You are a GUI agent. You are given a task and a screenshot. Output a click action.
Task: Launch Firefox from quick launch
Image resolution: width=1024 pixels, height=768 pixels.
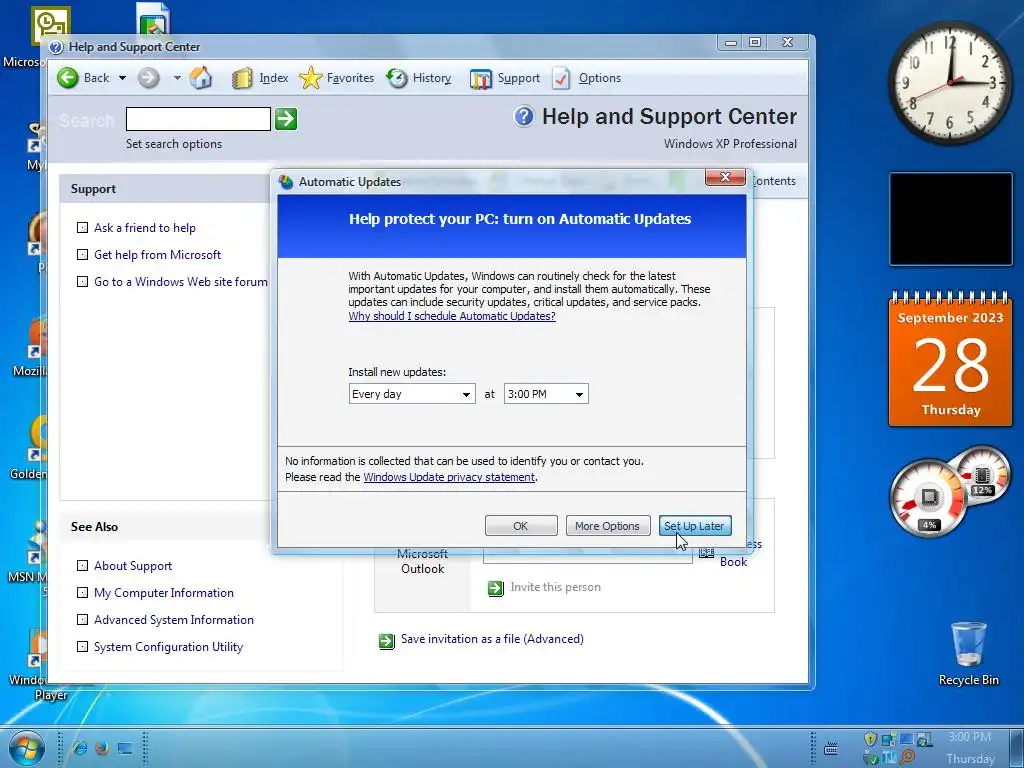pyautogui.click(x=102, y=748)
